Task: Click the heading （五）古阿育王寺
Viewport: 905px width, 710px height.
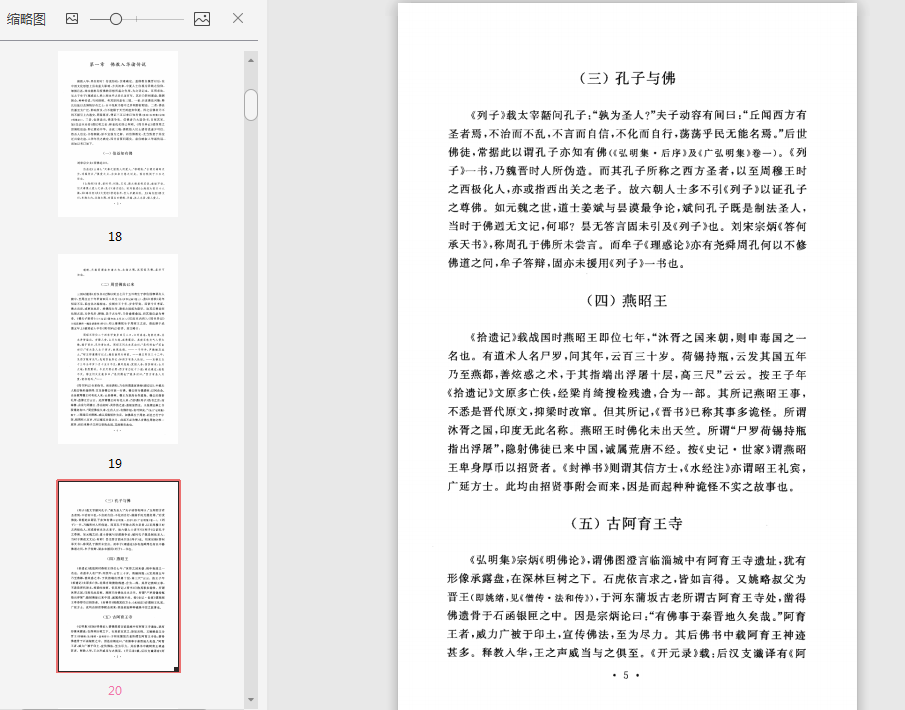Action: (x=627, y=524)
